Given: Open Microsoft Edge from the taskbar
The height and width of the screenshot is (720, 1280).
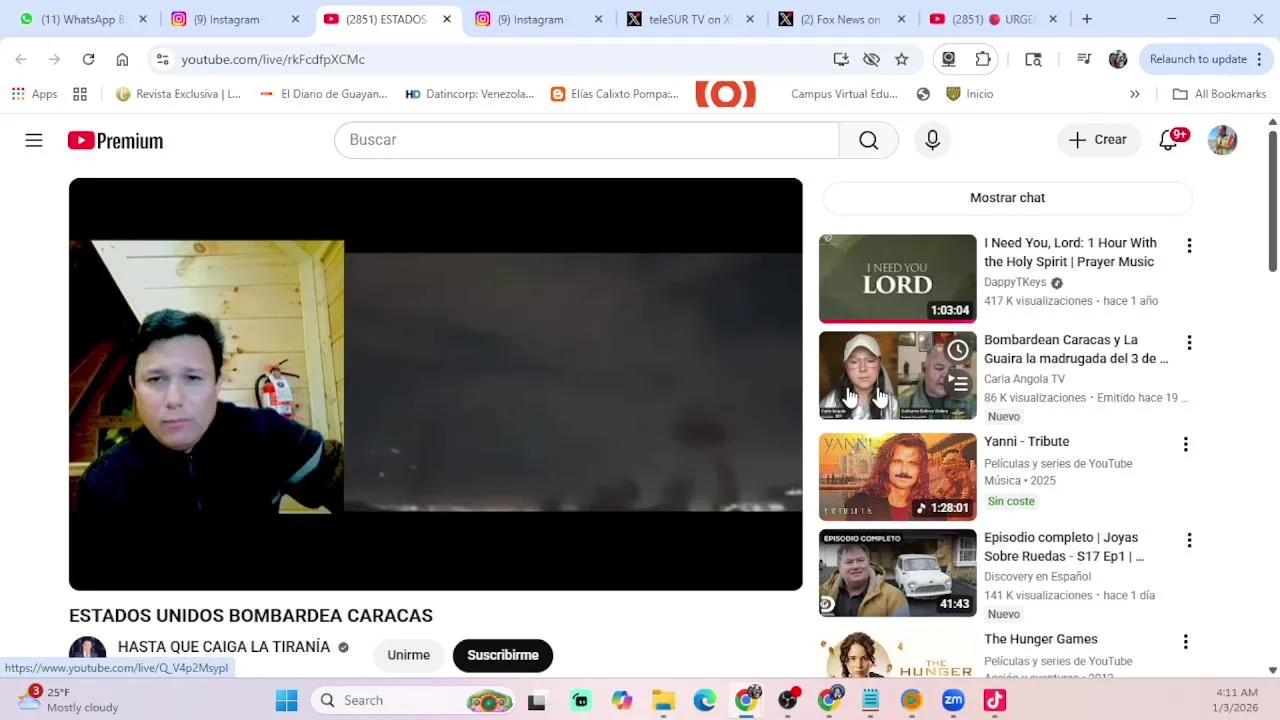Looking at the screenshot, I should [705, 700].
